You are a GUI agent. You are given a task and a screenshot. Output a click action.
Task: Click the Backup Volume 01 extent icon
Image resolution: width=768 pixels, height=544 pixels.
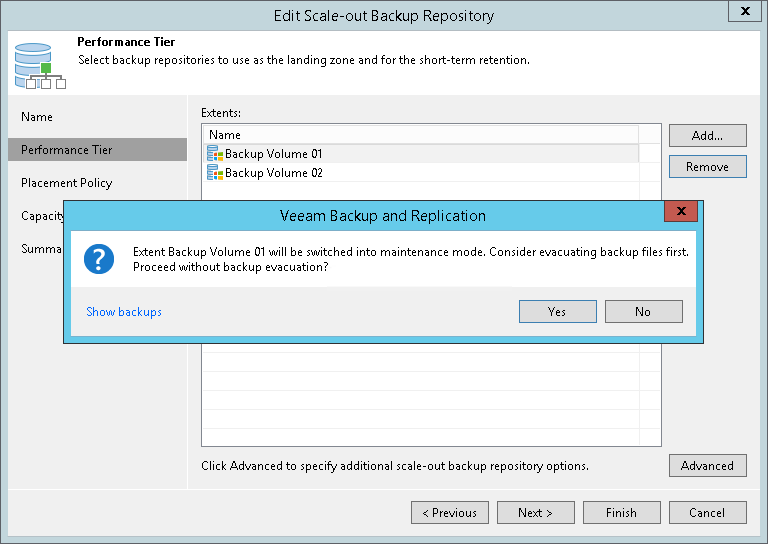[215, 154]
